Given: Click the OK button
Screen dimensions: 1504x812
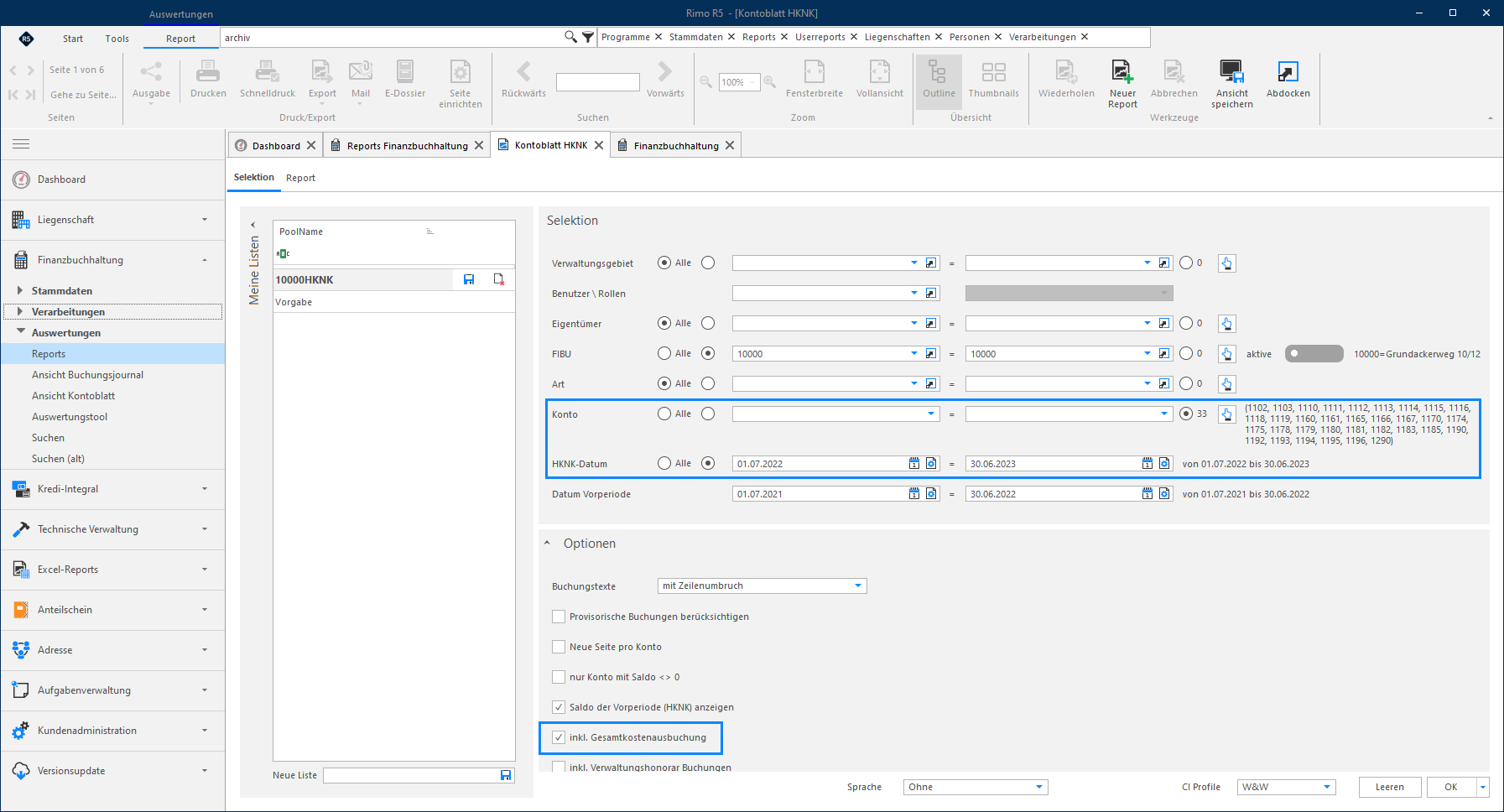Looking at the screenshot, I should pyautogui.click(x=1450, y=787).
